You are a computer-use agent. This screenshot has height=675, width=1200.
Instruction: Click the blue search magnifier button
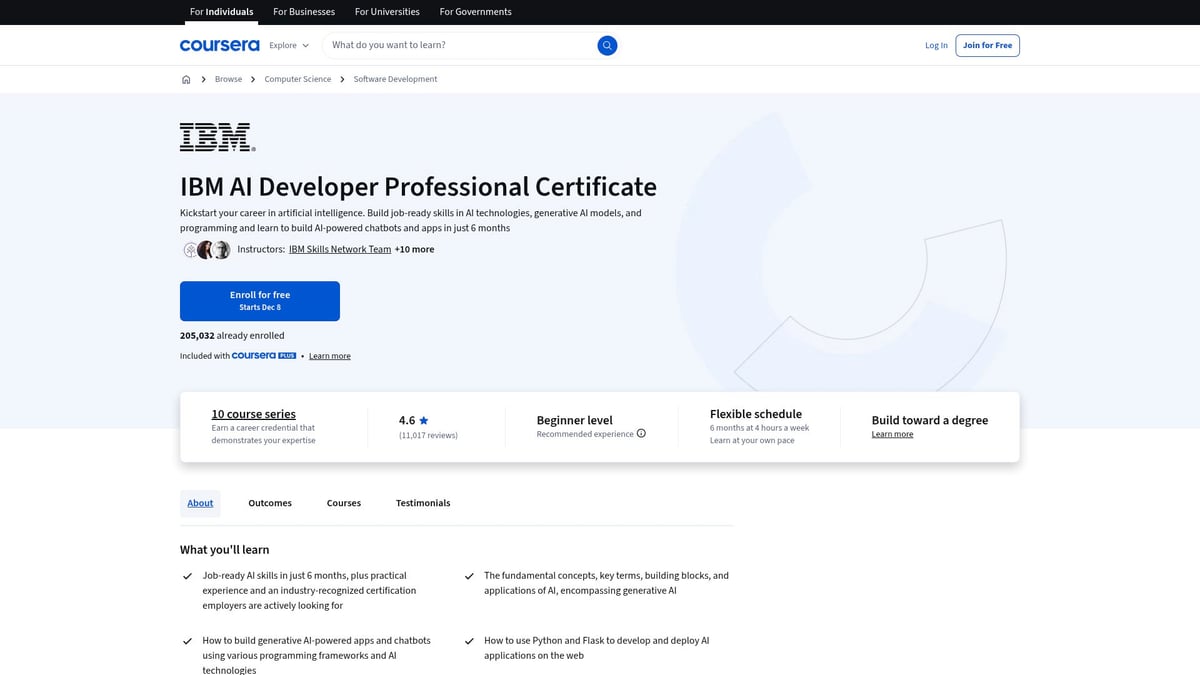coord(607,45)
